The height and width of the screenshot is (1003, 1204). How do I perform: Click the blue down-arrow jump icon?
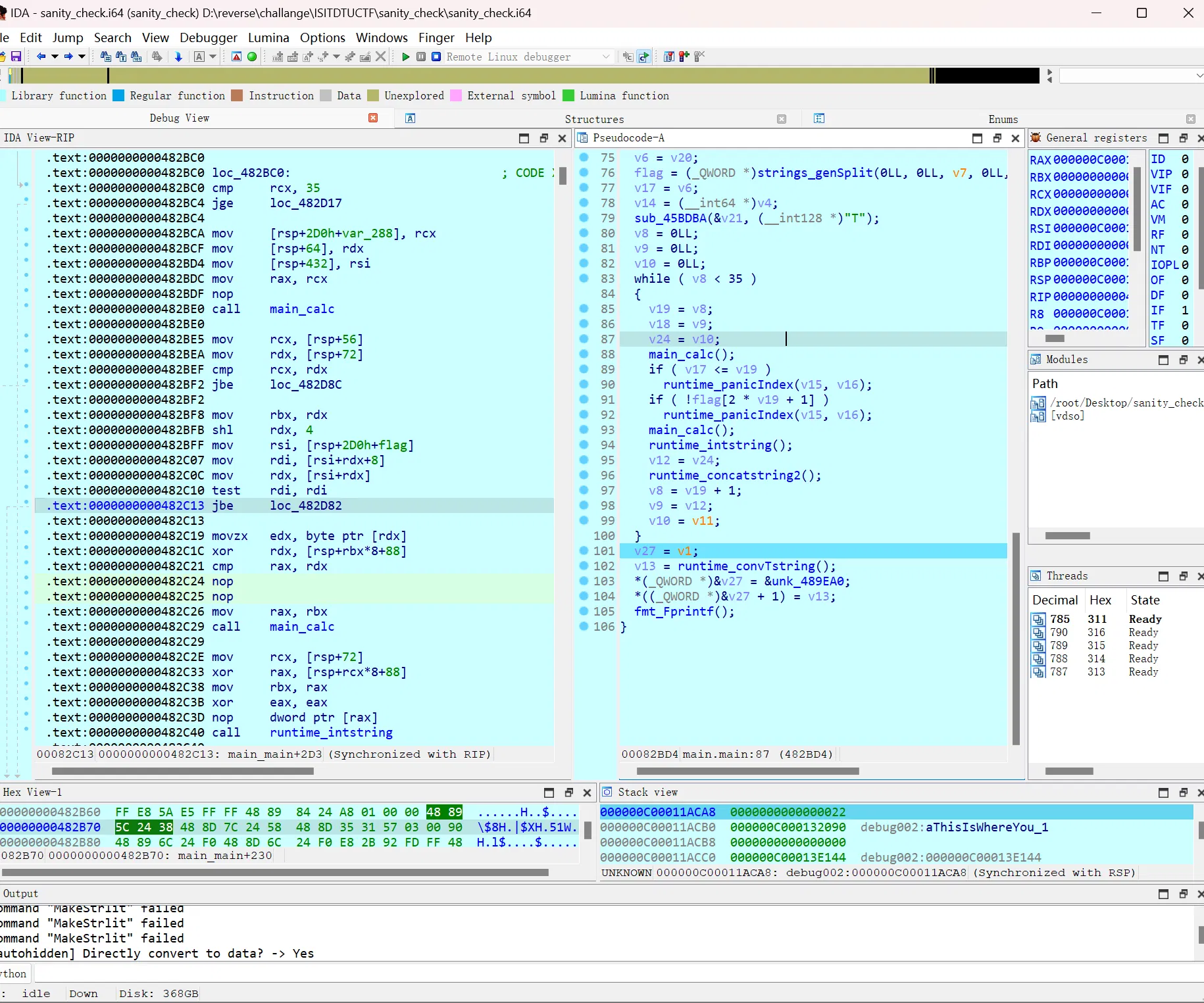click(178, 57)
